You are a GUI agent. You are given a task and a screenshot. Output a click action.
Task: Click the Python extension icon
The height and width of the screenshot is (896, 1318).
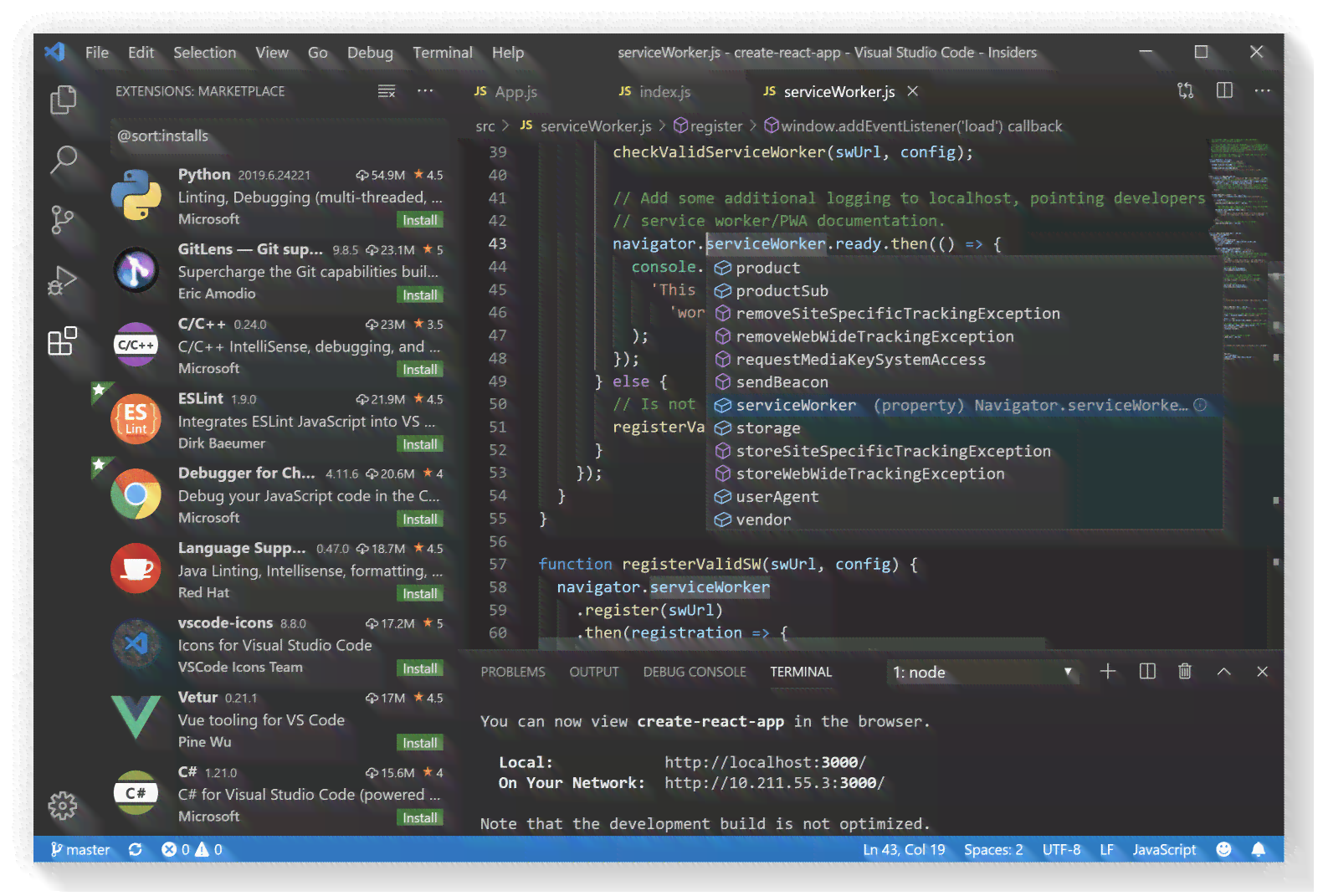136,196
